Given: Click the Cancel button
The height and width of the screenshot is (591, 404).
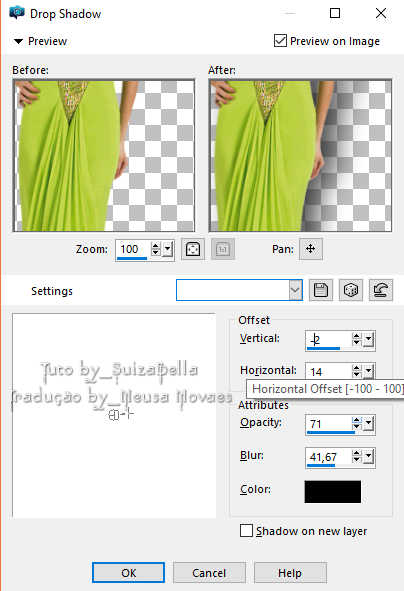Looking at the screenshot, I should tap(209, 573).
